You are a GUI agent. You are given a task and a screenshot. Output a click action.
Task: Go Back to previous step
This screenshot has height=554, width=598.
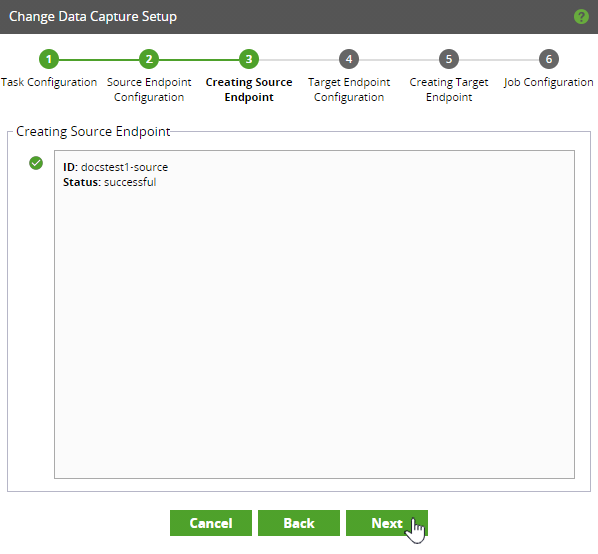(x=299, y=523)
